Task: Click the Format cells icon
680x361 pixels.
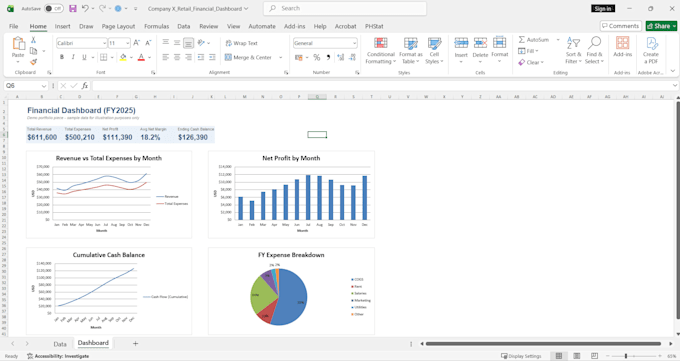Action: pyautogui.click(x=500, y=43)
